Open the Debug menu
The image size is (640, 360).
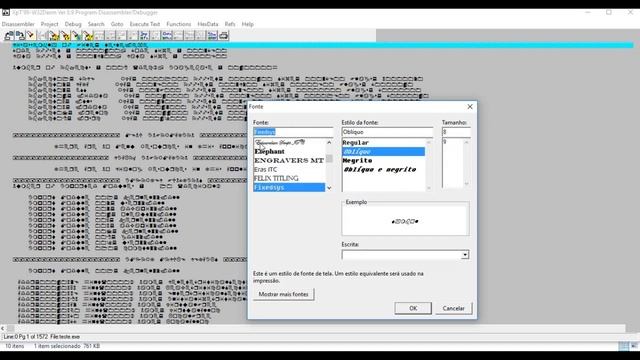(x=73, y=24)
